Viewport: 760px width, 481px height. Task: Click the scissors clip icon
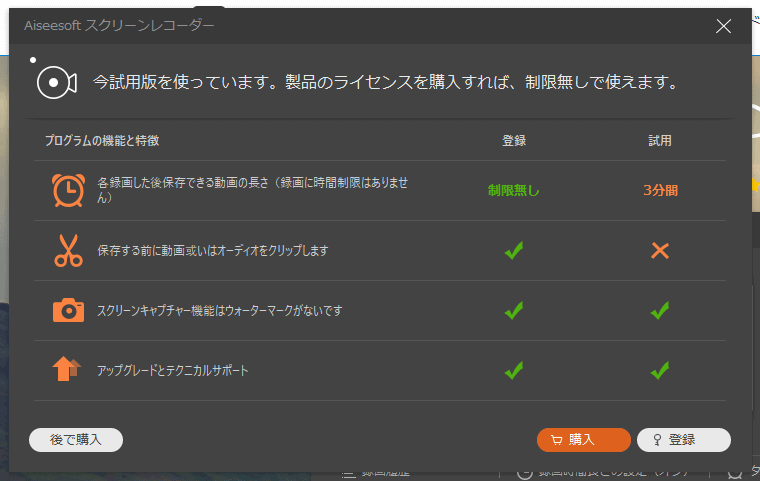click(68, 250)
